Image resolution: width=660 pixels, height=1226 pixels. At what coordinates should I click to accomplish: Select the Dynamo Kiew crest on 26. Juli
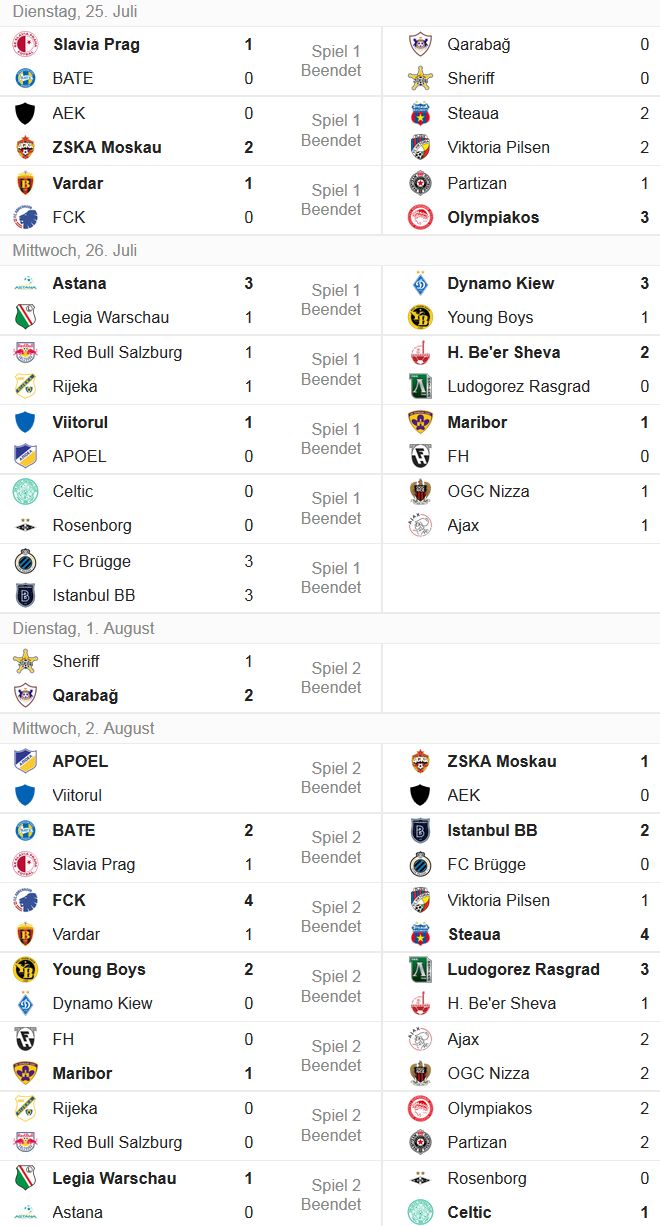point(420,284)
